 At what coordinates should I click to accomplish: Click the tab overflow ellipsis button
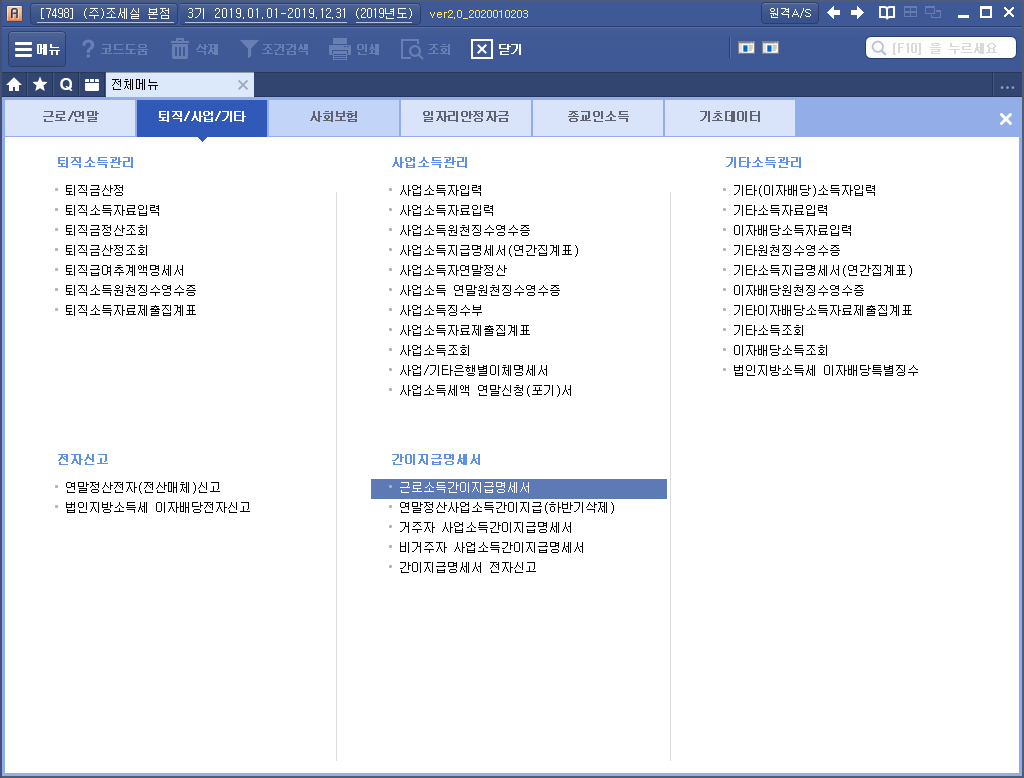pyautogui.click(x=1007, y=86)
